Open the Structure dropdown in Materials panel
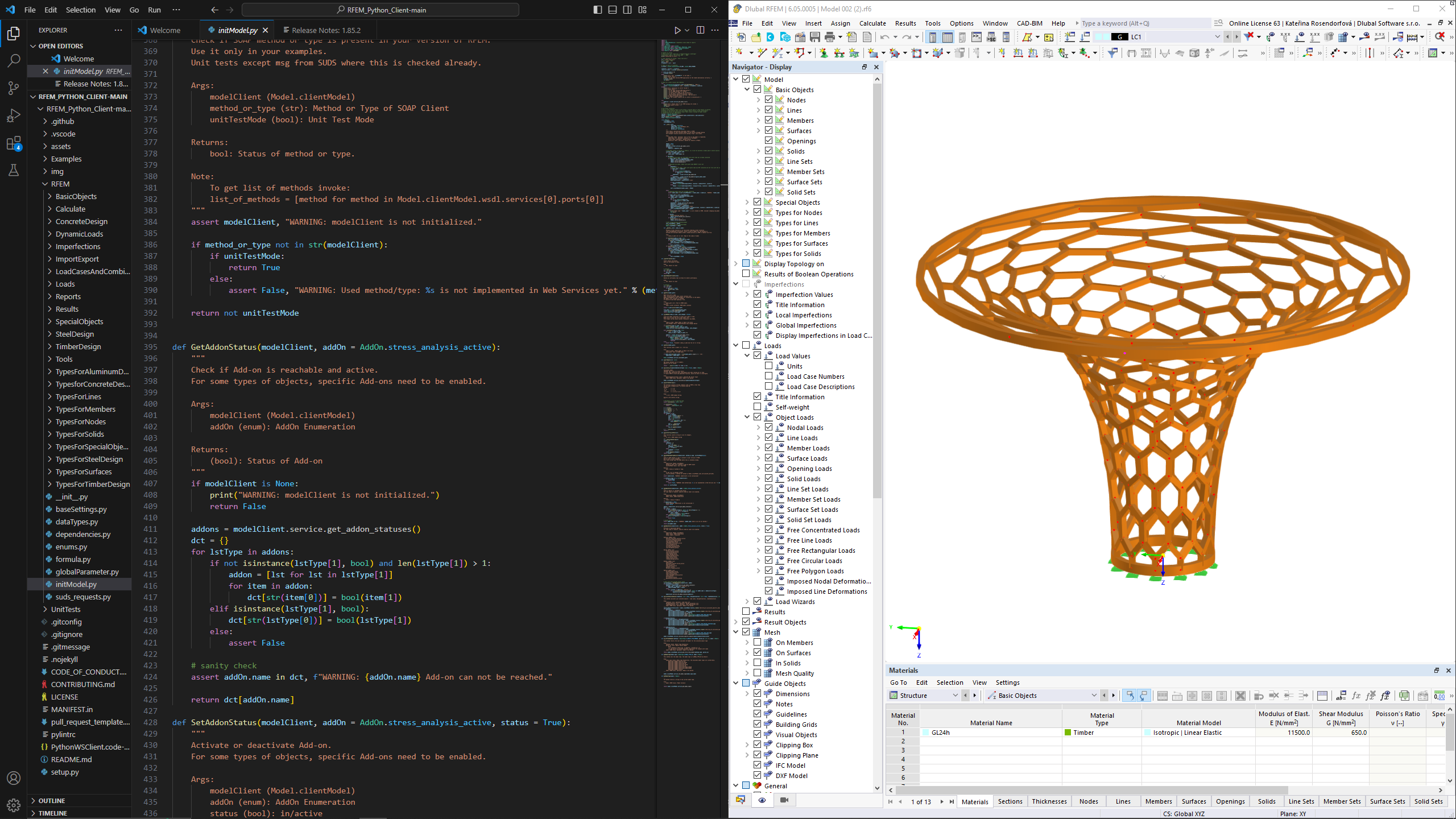The height and width of the screenshot is (819, 1456). coord(955,696)
